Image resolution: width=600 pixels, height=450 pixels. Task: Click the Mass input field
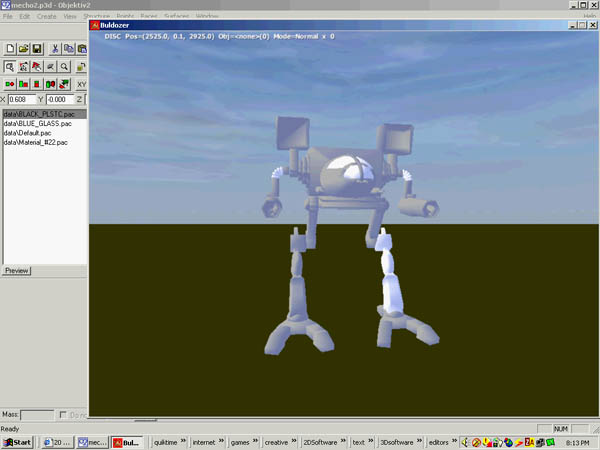[x=37, y=415]
